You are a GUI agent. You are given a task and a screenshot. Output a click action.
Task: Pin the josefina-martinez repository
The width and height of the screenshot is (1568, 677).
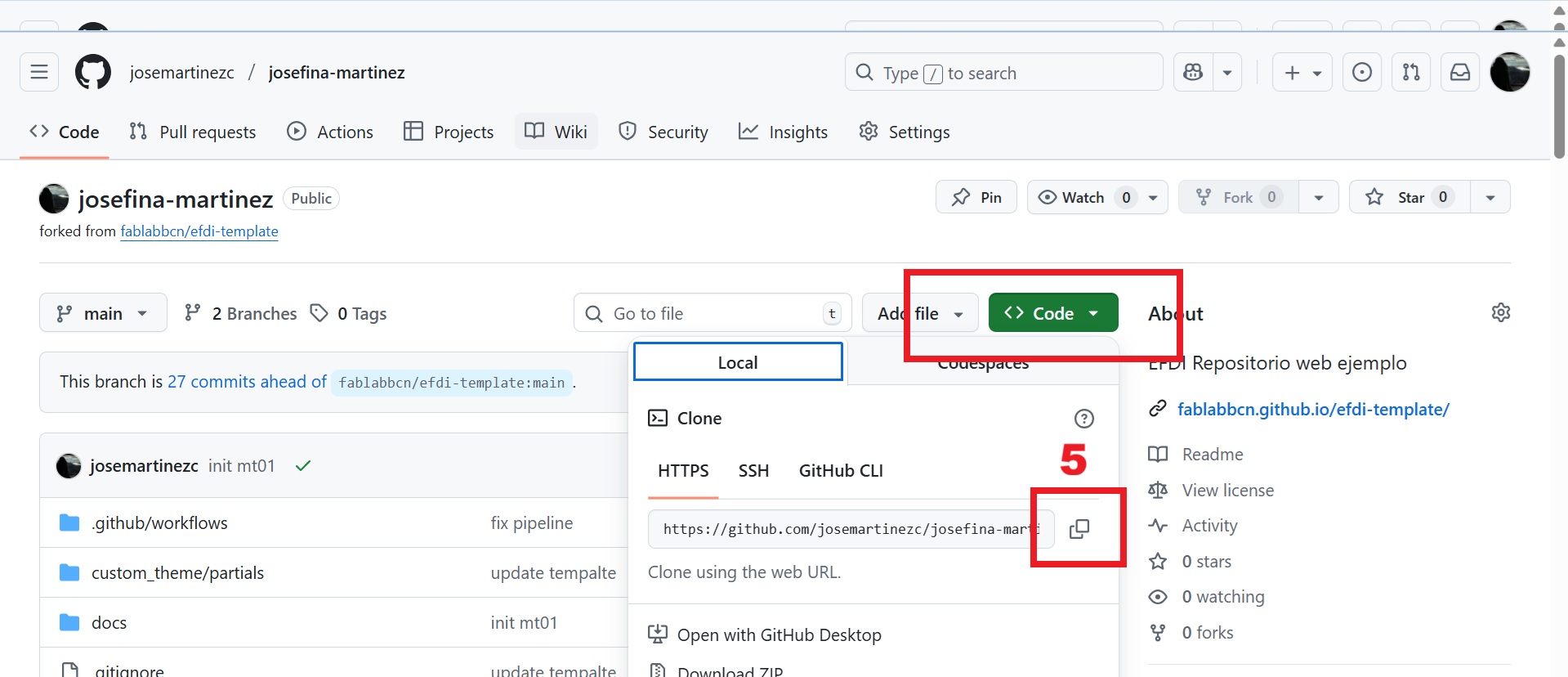pos(976,197)
